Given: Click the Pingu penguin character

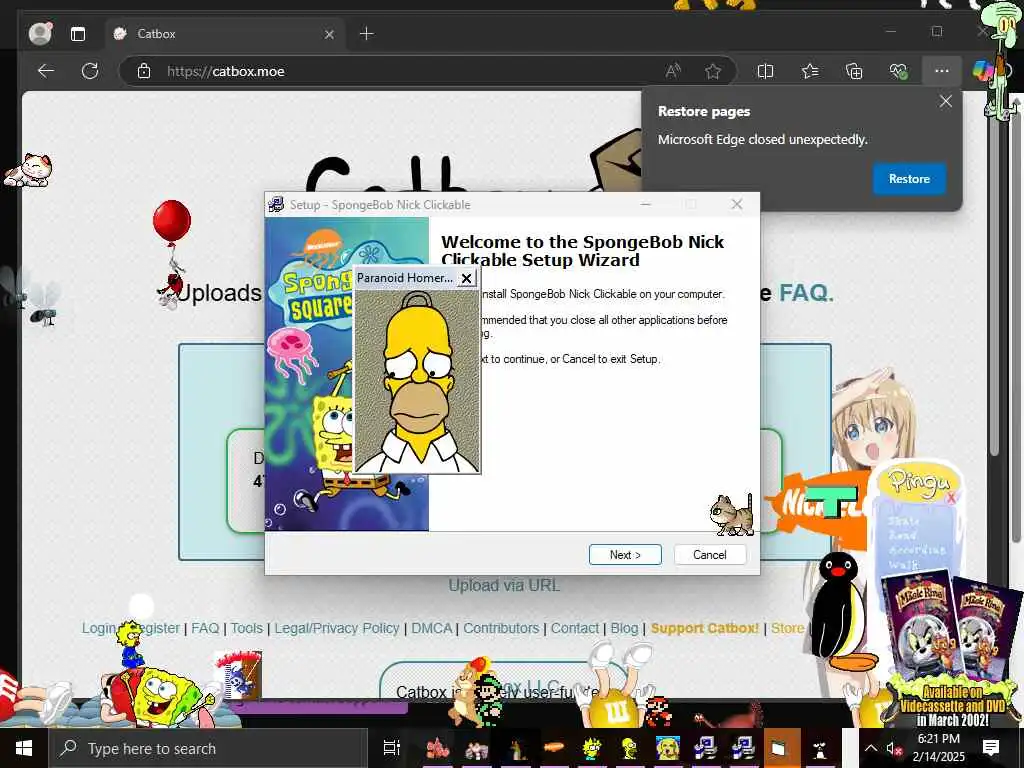Looking at the screenshot, I should tap(839, 609).
